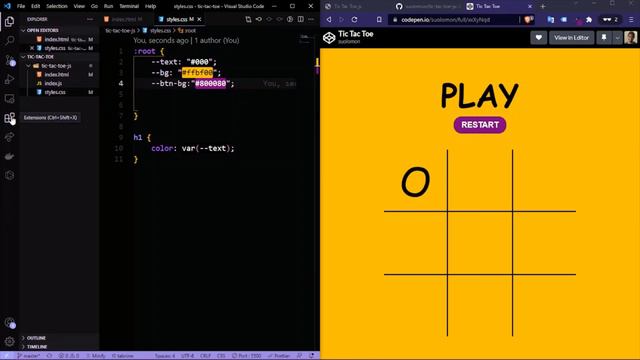Viewport: 640px width, 360px height.
Task: Click the root breadcrumb item
Action: [190, 31]
